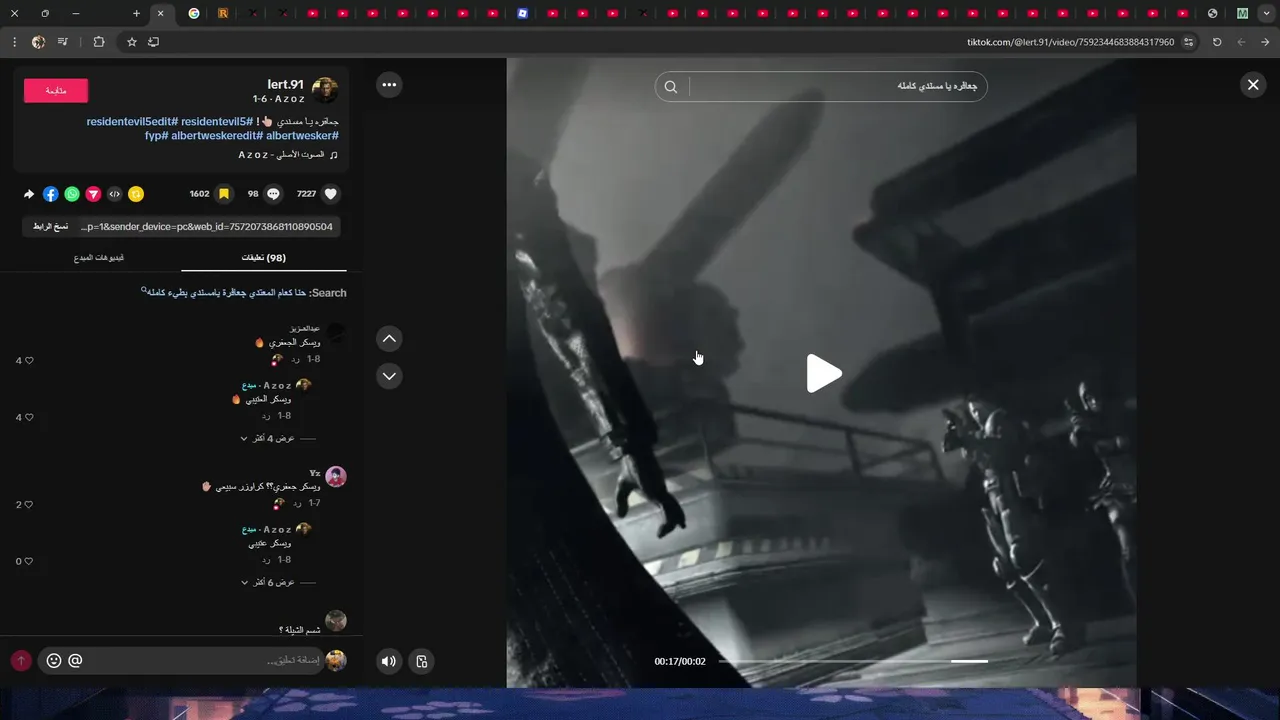The height and width of the screenshot is (720, 1280).
Task: Go to the previous video with the up arrow
Action: pos(389,339)
